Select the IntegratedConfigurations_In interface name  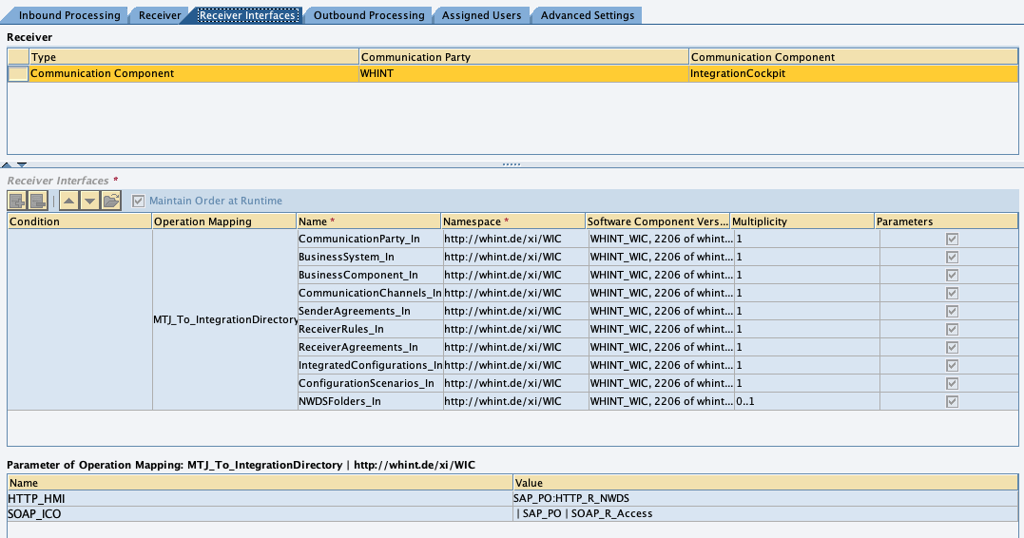pos(368,365)
